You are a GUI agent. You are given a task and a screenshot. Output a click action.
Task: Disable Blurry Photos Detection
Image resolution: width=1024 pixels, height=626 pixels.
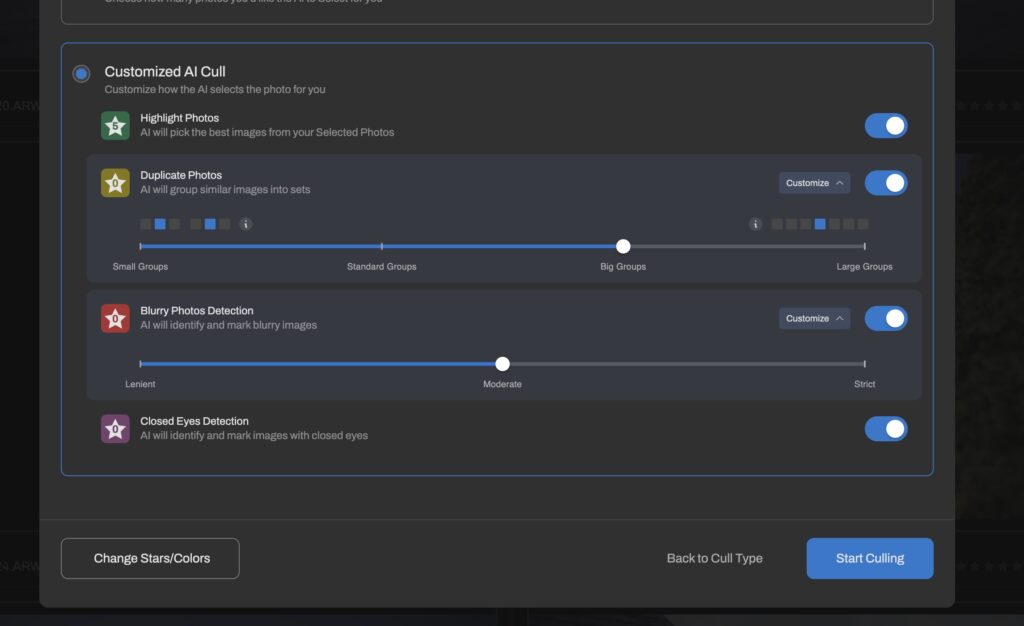pyautogui.click(x=886, y=318)
